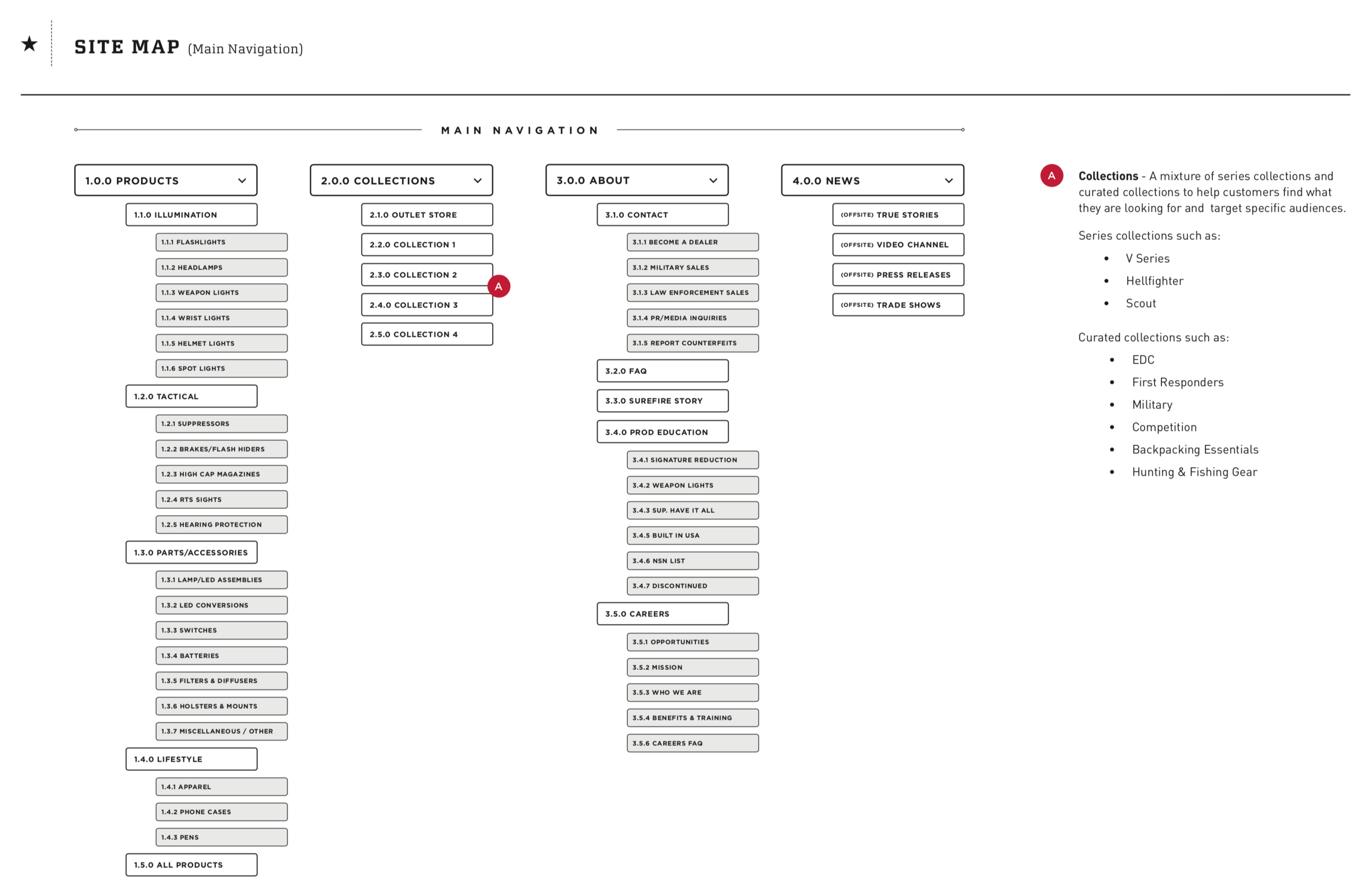Image resolution: width=1372 pixels, height=892 pixels.
Task: Select 1.3.6 Holsters & Mounts
Action: pyautogui.click(x=221, y=707)
